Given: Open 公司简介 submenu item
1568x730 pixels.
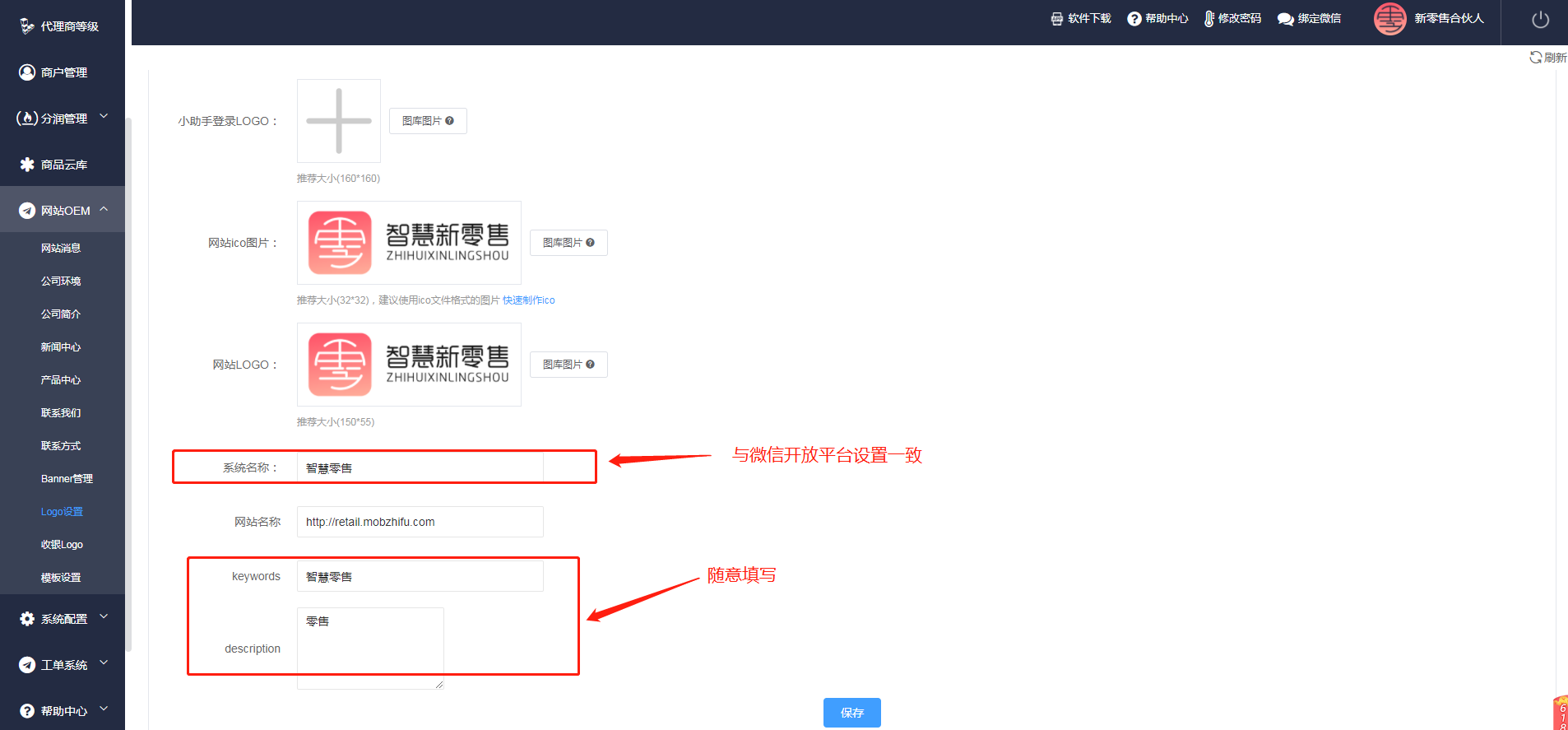Looking at the screenshot, I should [61, 314].
